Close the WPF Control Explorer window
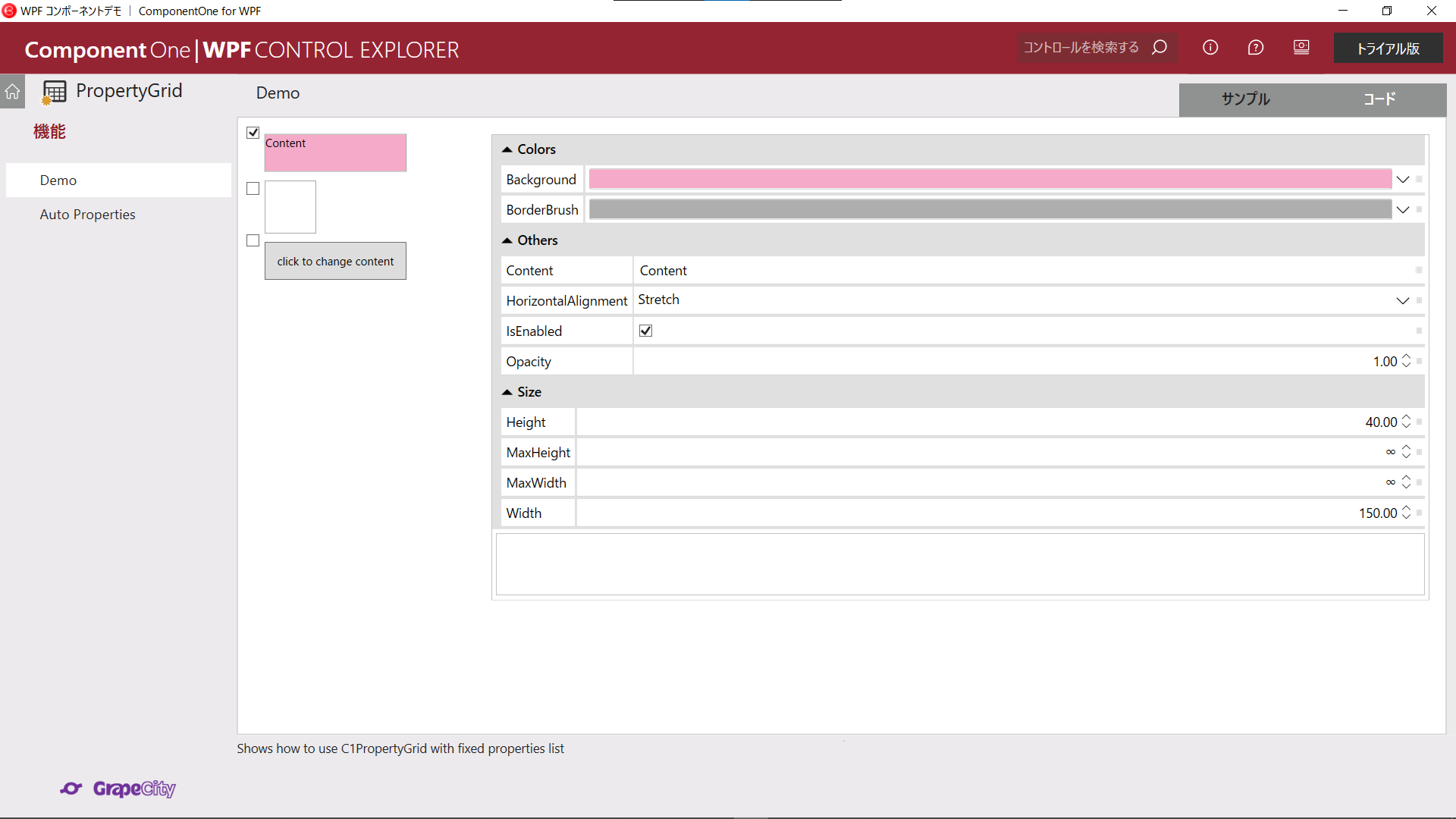1456x819 pixels. tap(1432, 11)
